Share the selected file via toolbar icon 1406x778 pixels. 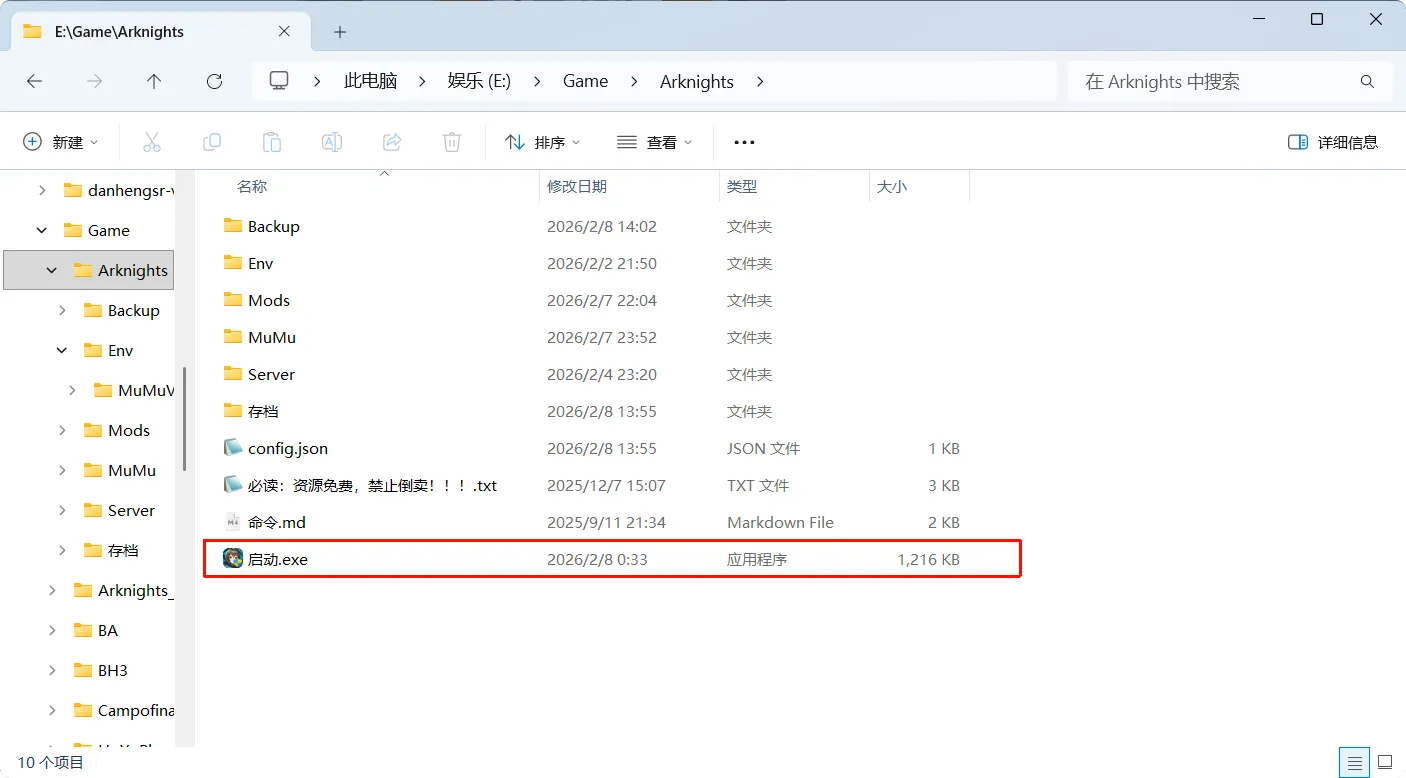coord(391,141)
